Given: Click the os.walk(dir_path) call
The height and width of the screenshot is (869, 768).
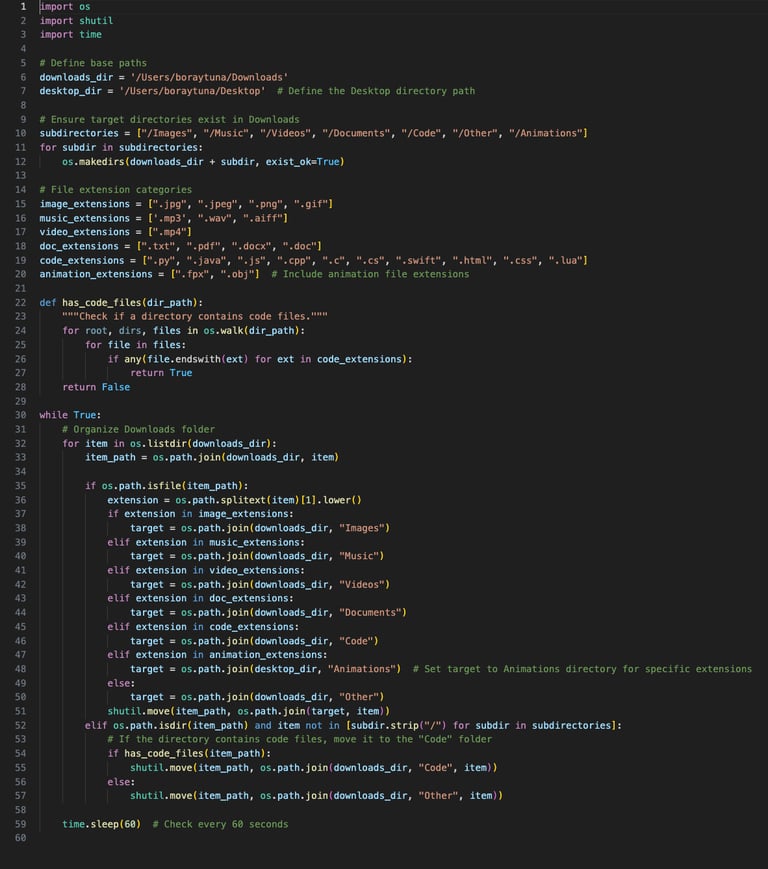Looking at the screenshot, I should coord(252,331).
